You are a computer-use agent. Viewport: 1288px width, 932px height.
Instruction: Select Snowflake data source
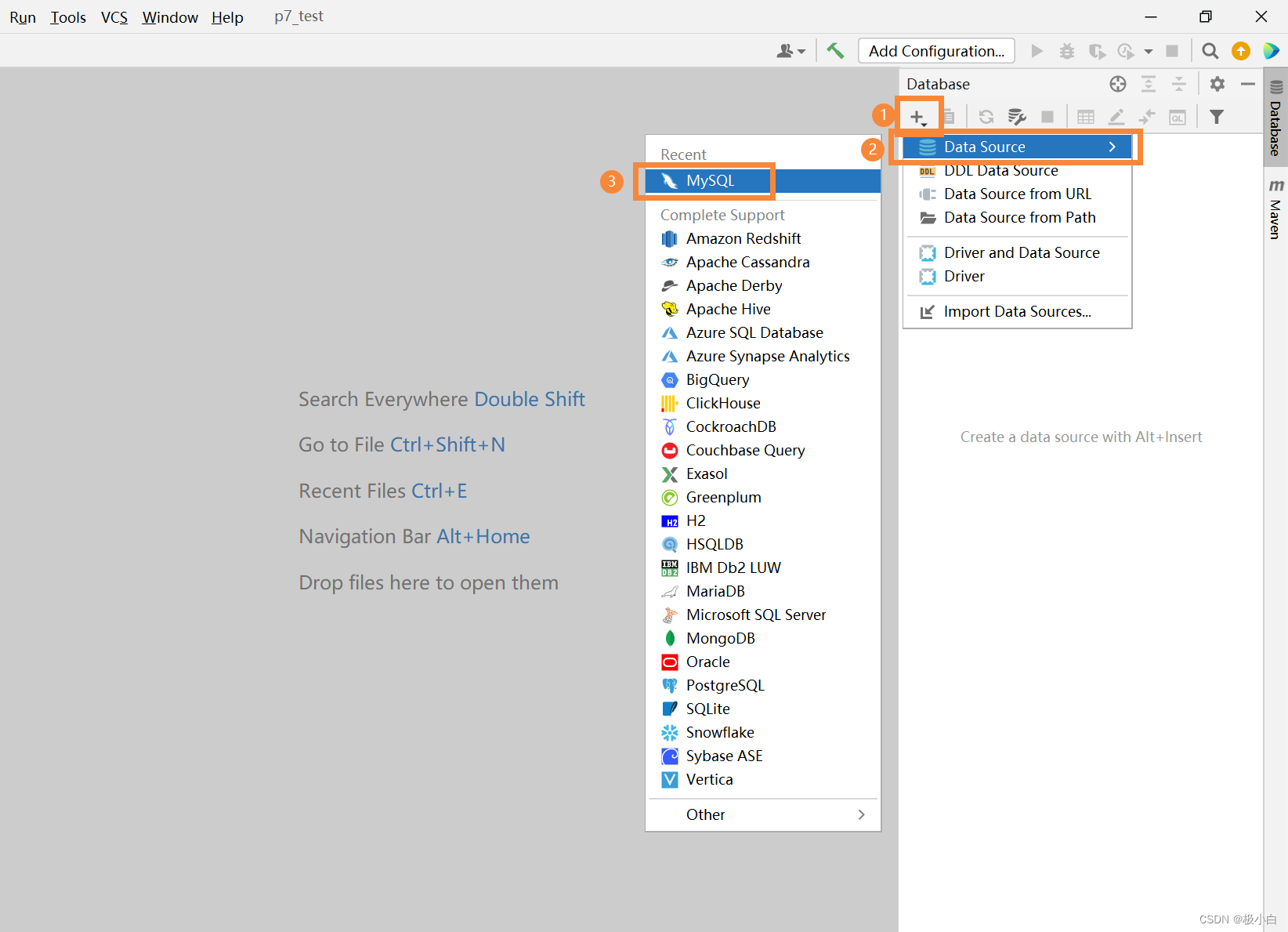click(x=763, y=732)
